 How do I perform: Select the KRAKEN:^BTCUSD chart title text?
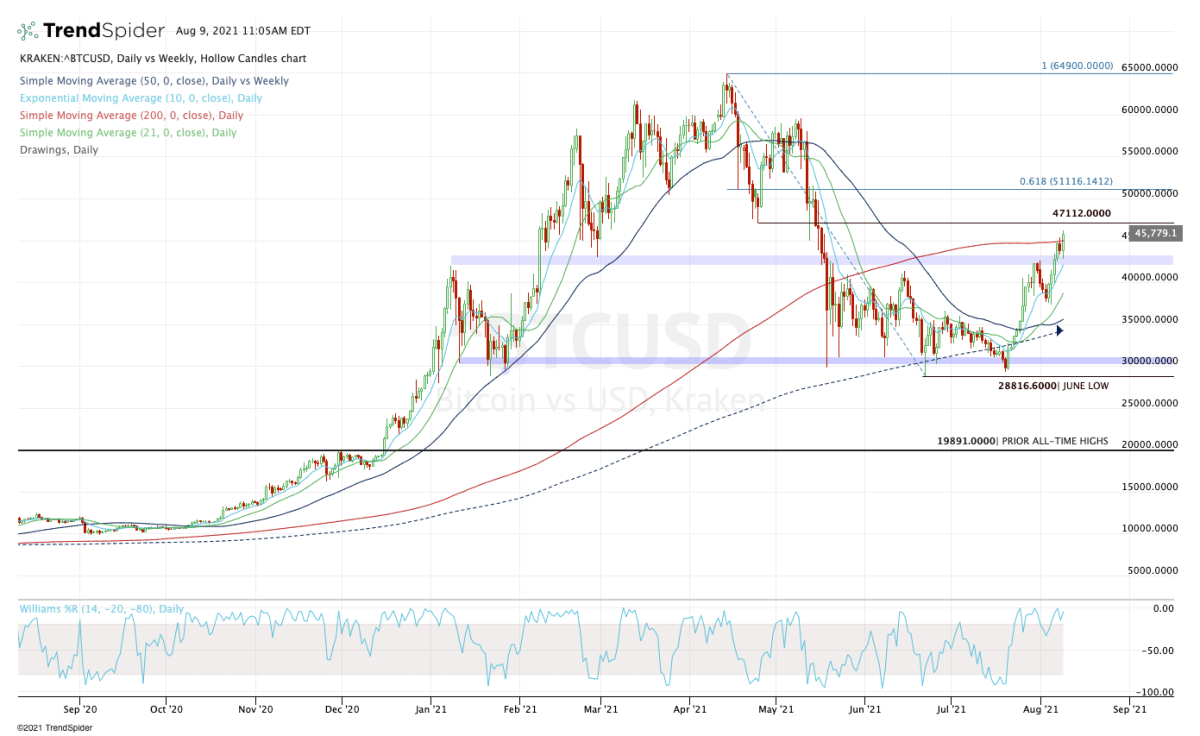(162, 59)
